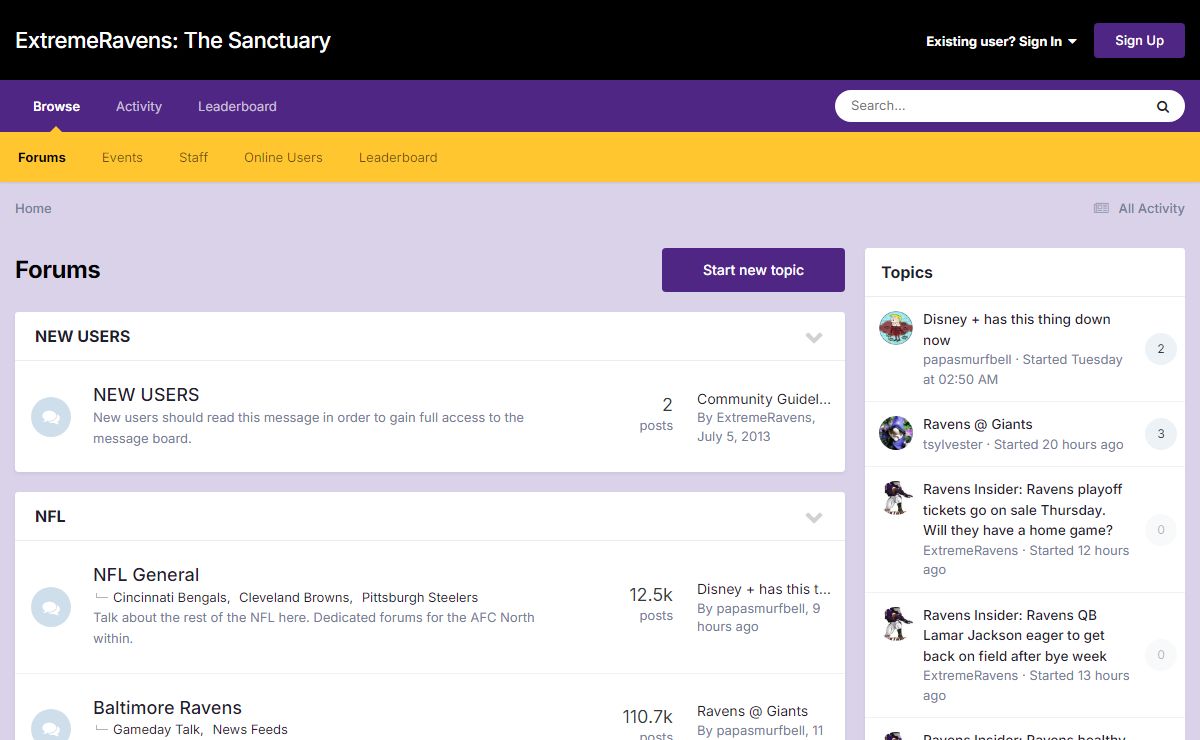
Task: Open tsylvester's avatar beside Ravens @ Giants
Action: (895, 433)
